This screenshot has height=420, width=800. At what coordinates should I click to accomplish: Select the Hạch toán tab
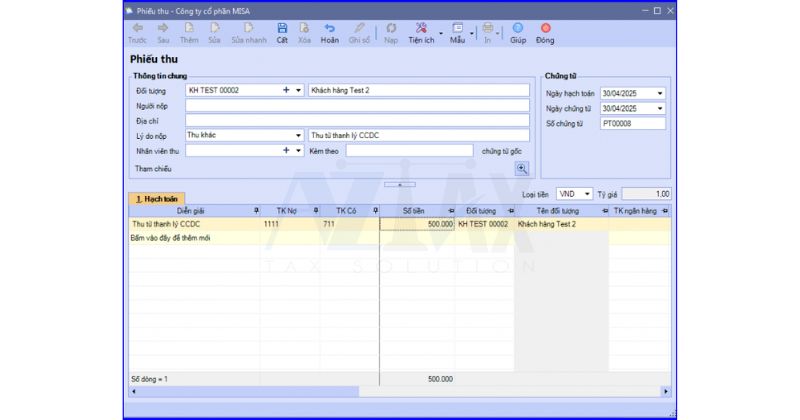(154, 199)
